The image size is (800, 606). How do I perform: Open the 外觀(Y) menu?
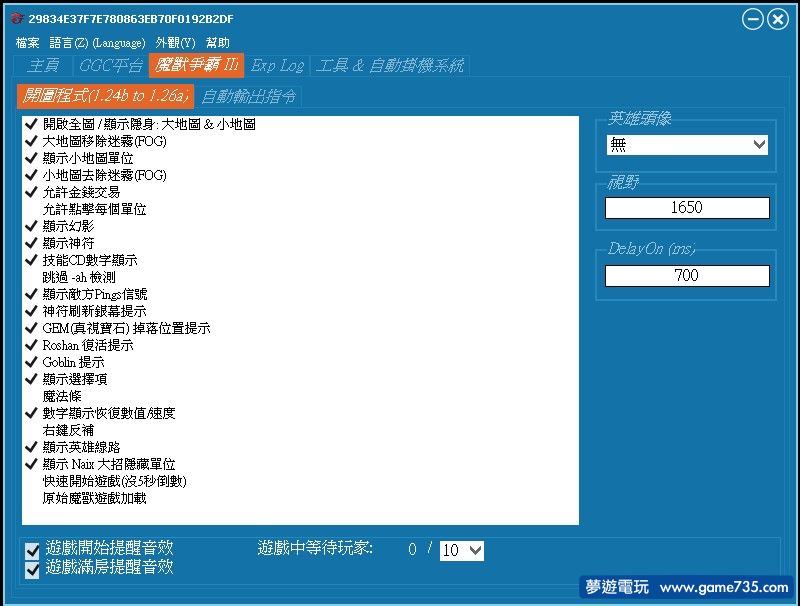click(175, 43)
